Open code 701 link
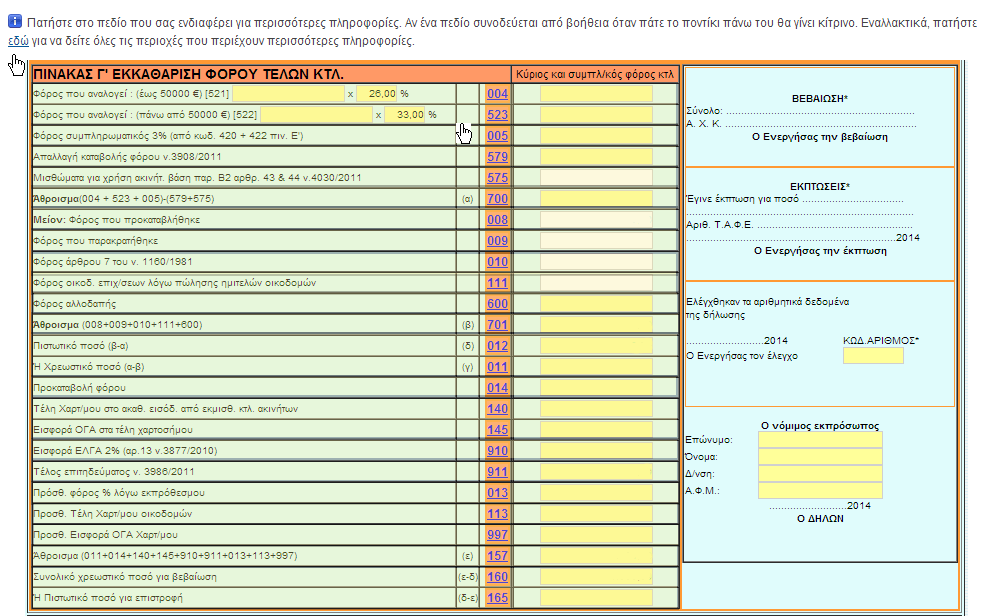The height and width of the screenshot is (616, 982). 497,325
